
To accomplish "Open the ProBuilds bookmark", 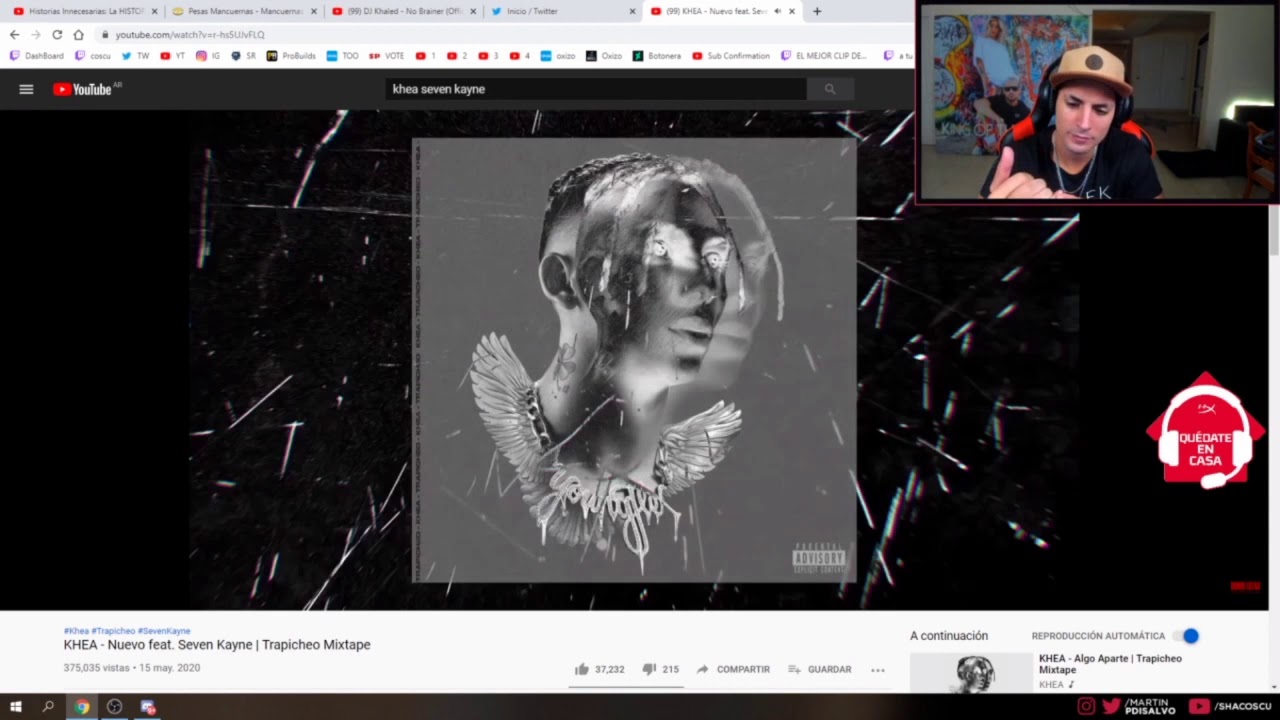I will 291,56.
